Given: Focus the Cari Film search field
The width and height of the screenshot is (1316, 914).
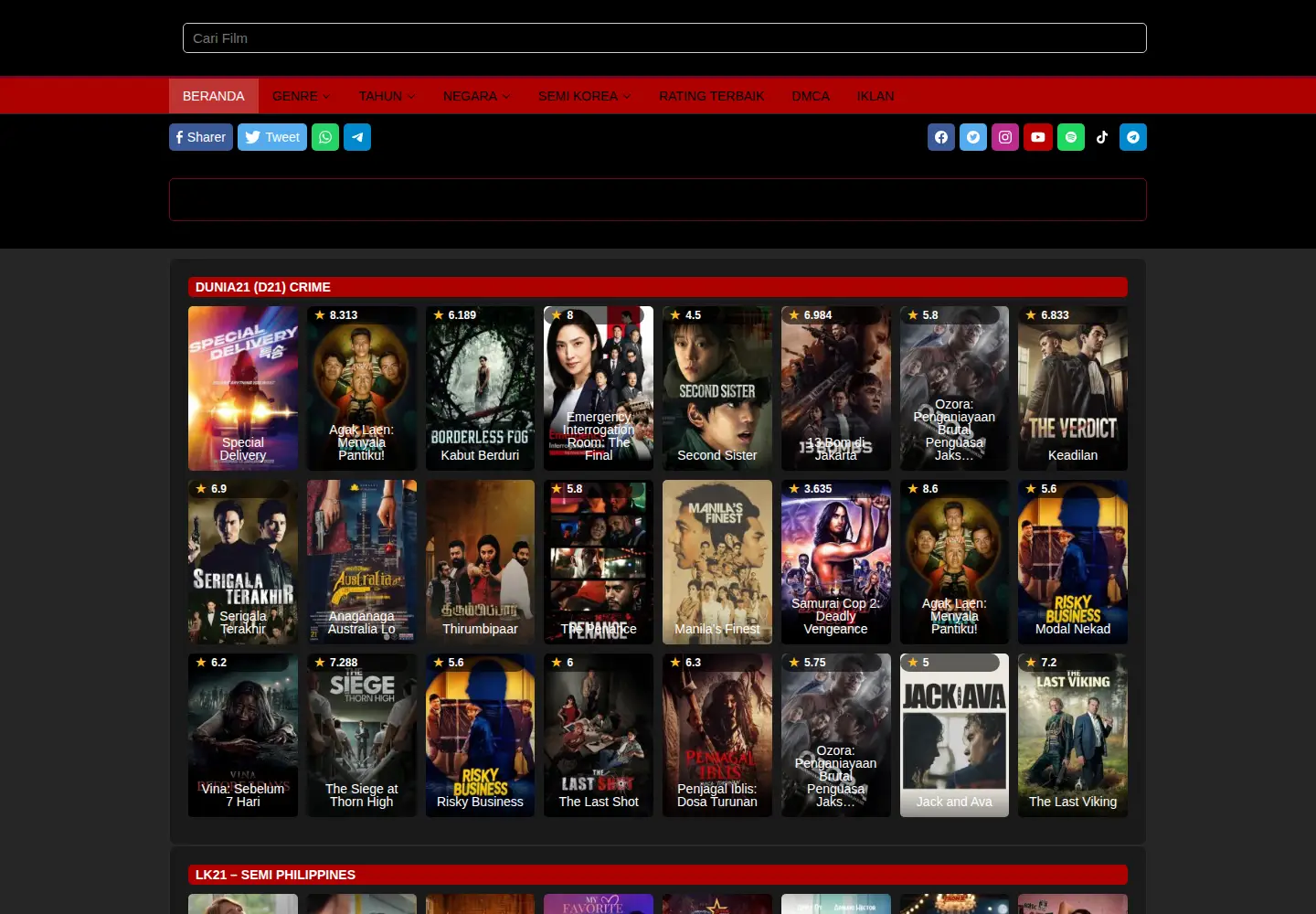Looking at the screenshot, I should pyautogui.click(x=664, y=38).
